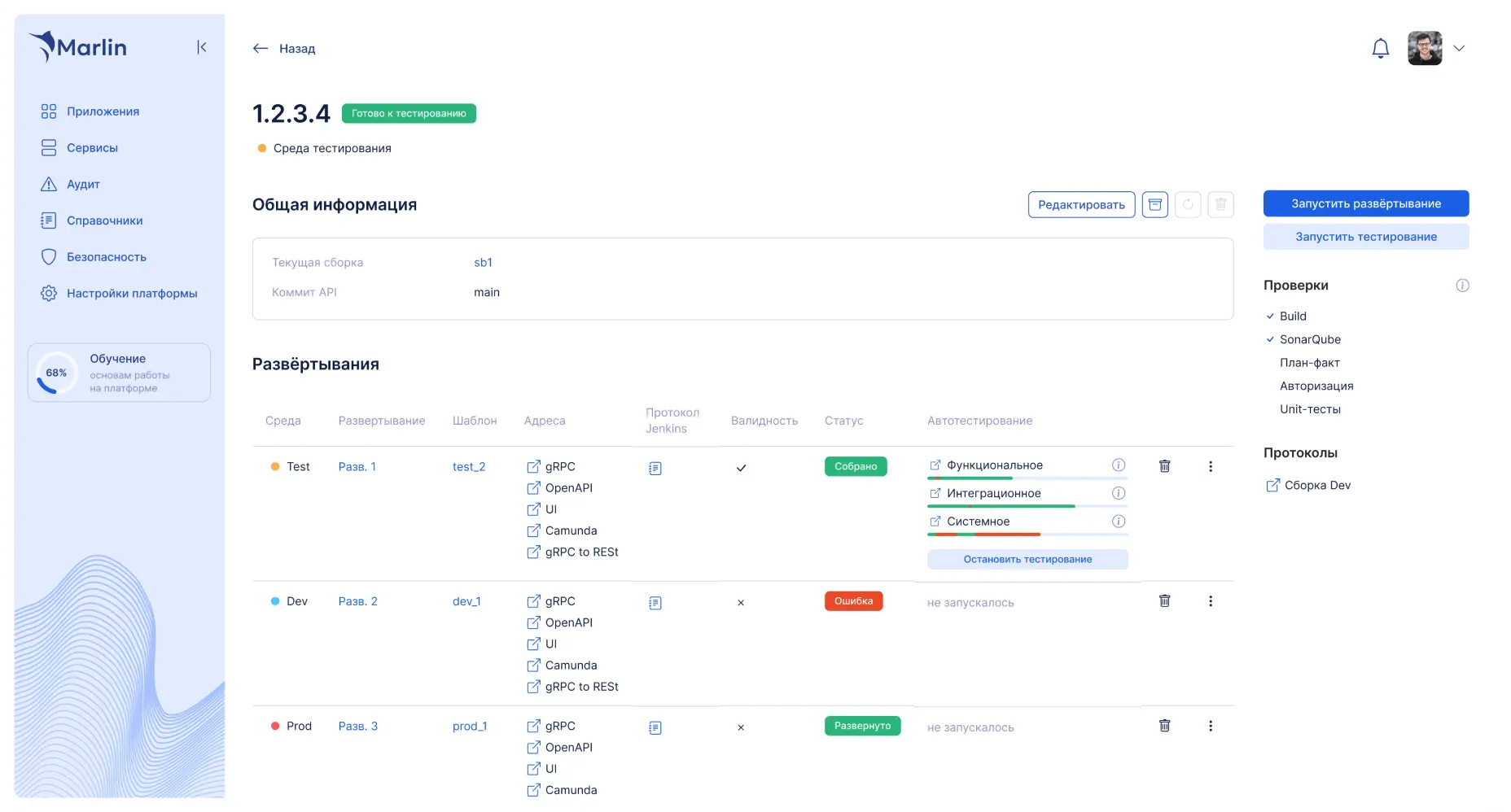Delete the Test deployment row

coord(1164,466)
